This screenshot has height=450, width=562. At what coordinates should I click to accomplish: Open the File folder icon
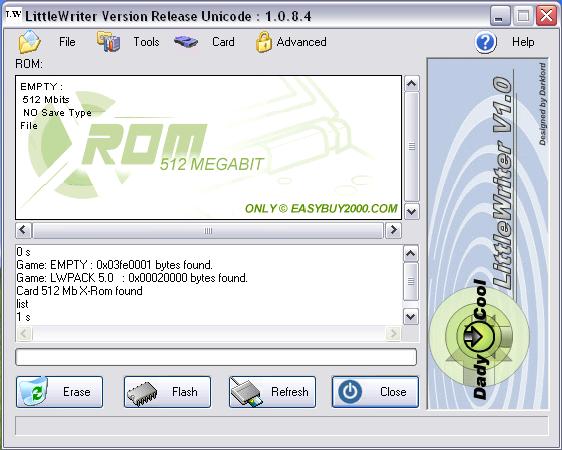(30, 42)
